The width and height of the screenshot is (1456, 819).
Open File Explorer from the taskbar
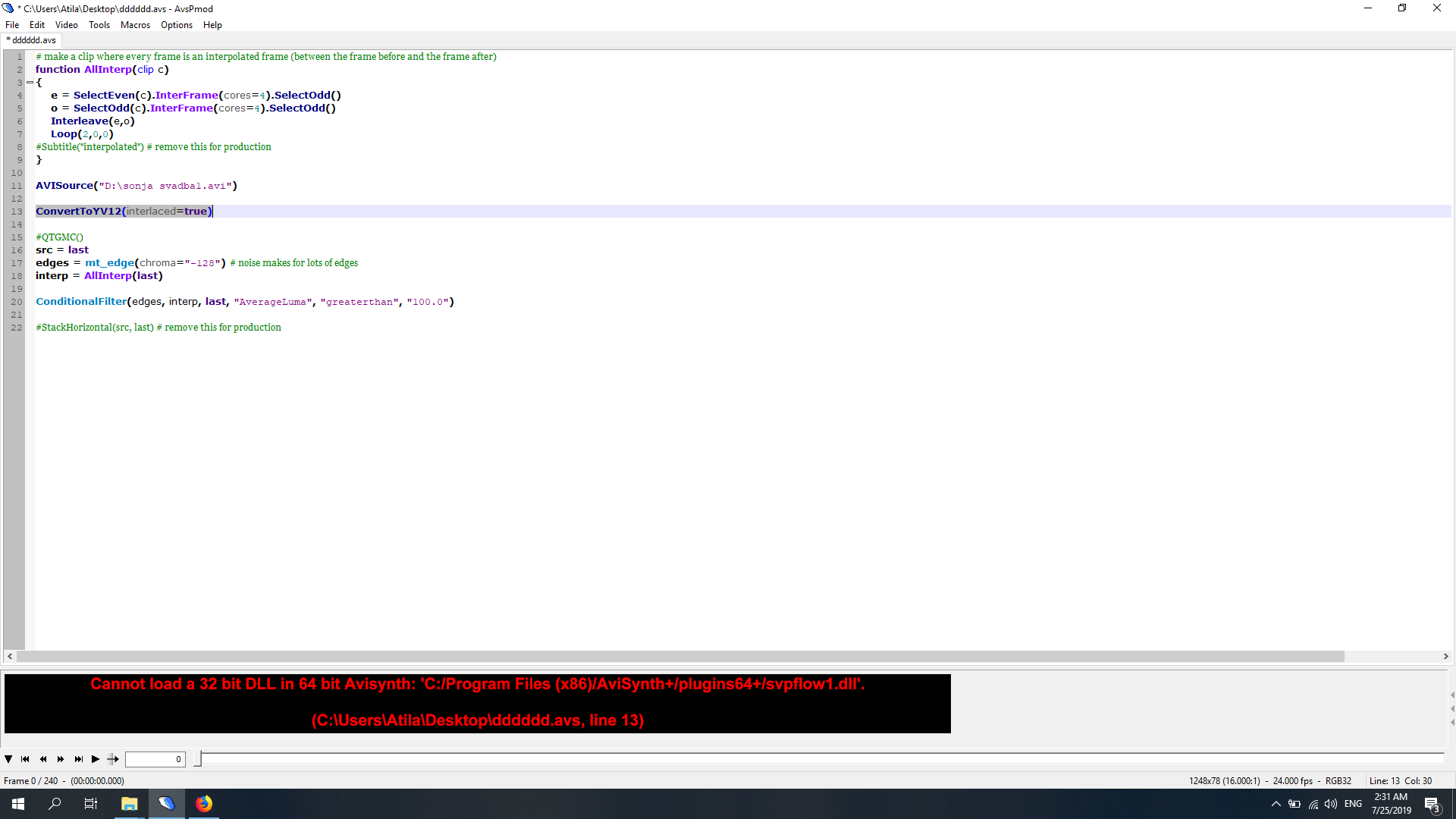click(130, 804)
